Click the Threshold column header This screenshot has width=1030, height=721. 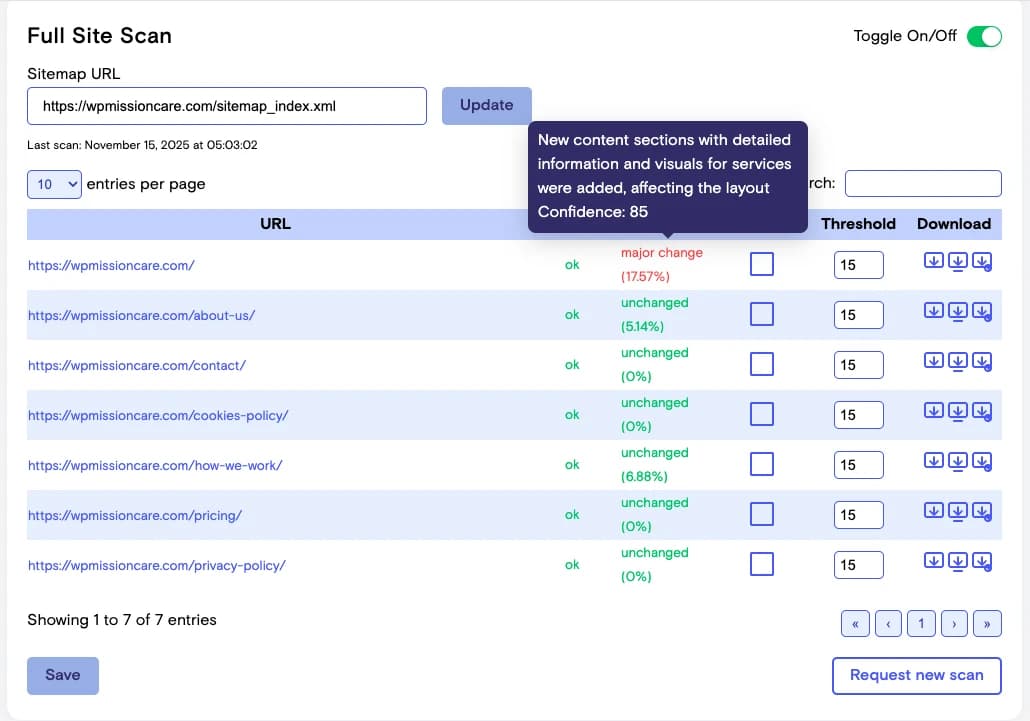858,223
